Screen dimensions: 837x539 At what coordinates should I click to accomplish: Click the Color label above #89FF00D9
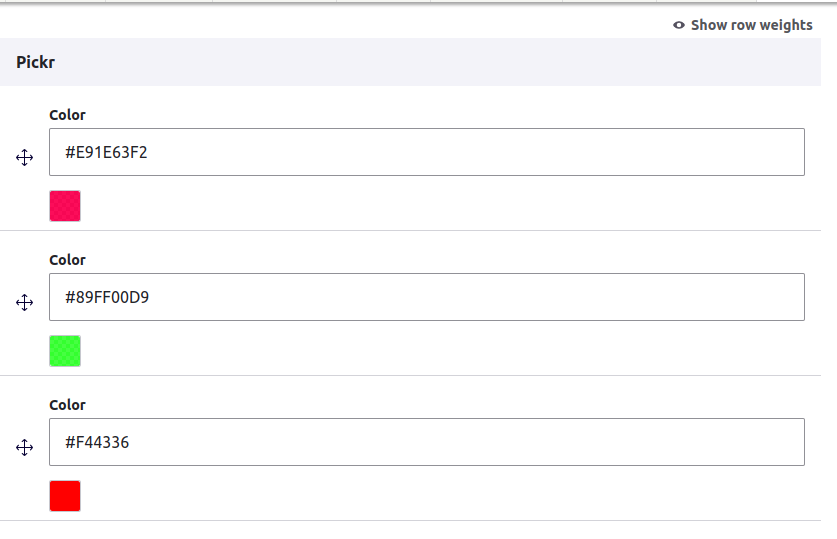67,260
